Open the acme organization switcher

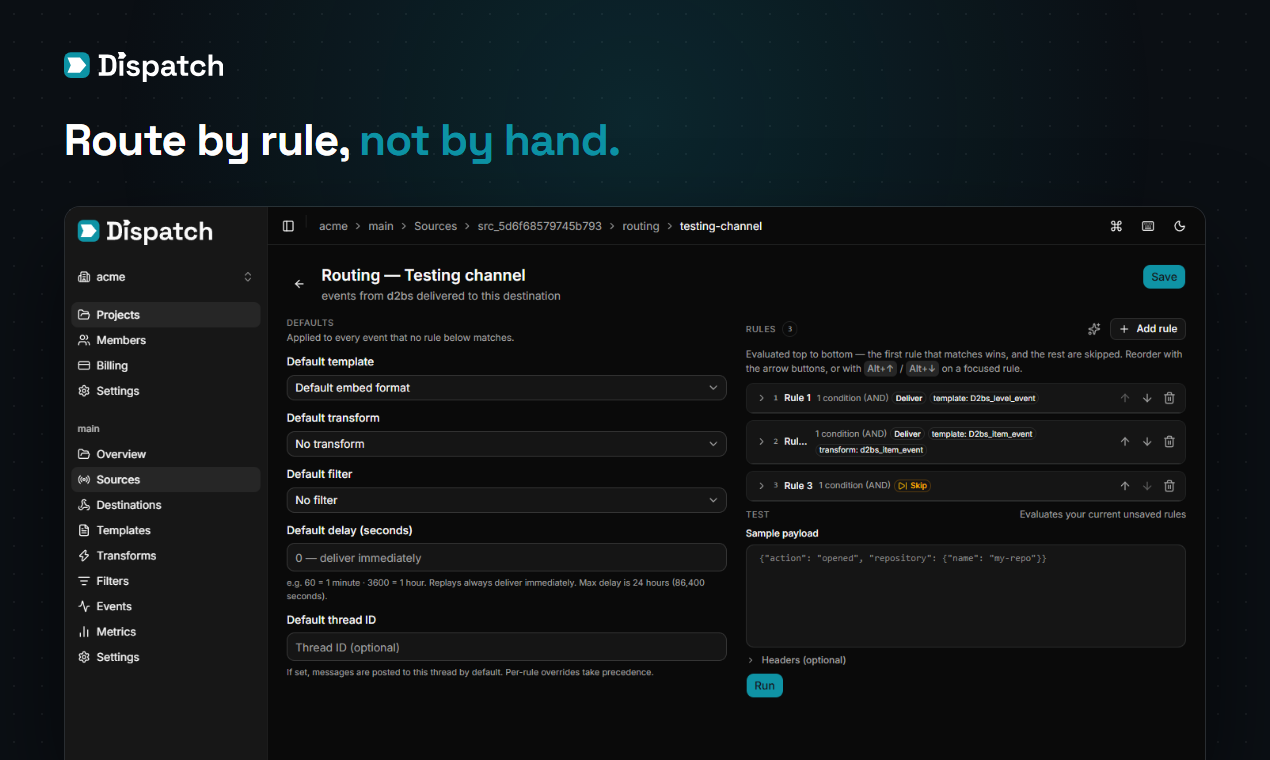pyautogui.click(x=166, y=277)
